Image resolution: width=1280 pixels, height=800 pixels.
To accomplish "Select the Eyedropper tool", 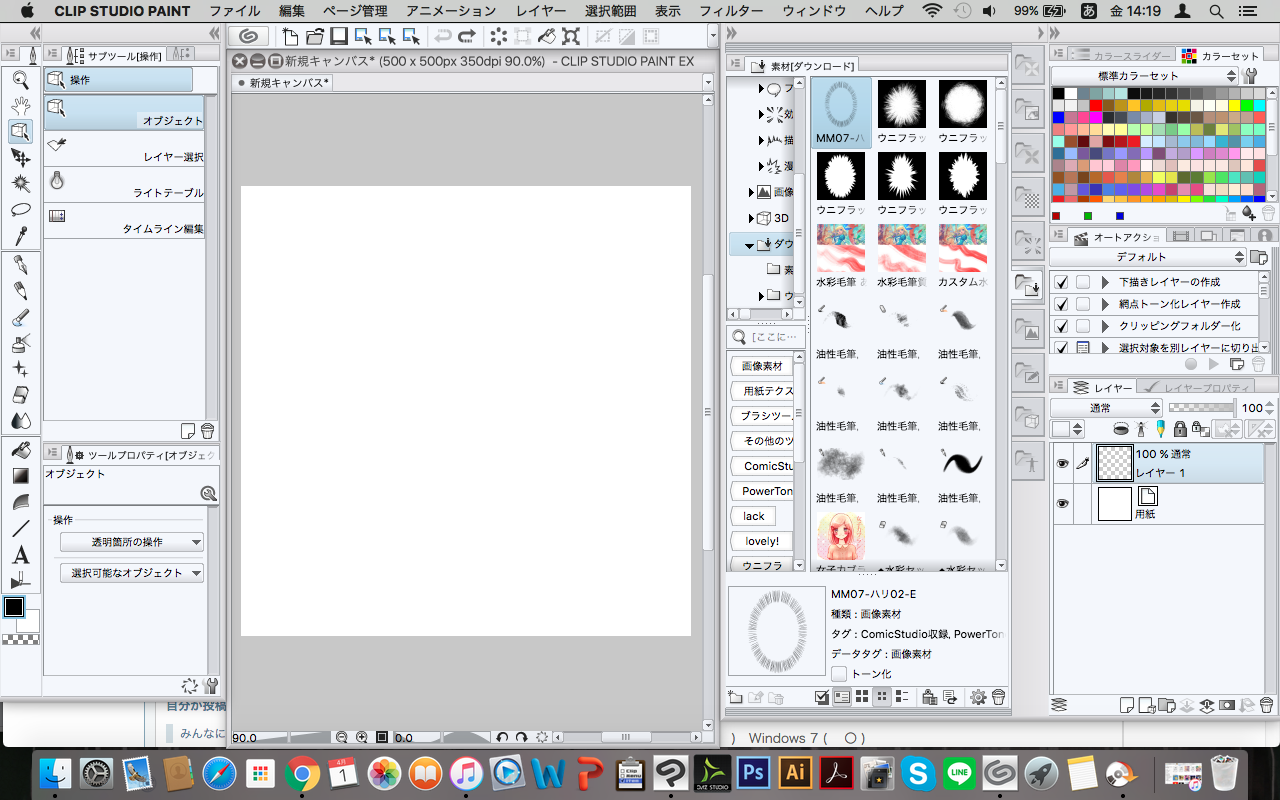I will pos(20,236).
